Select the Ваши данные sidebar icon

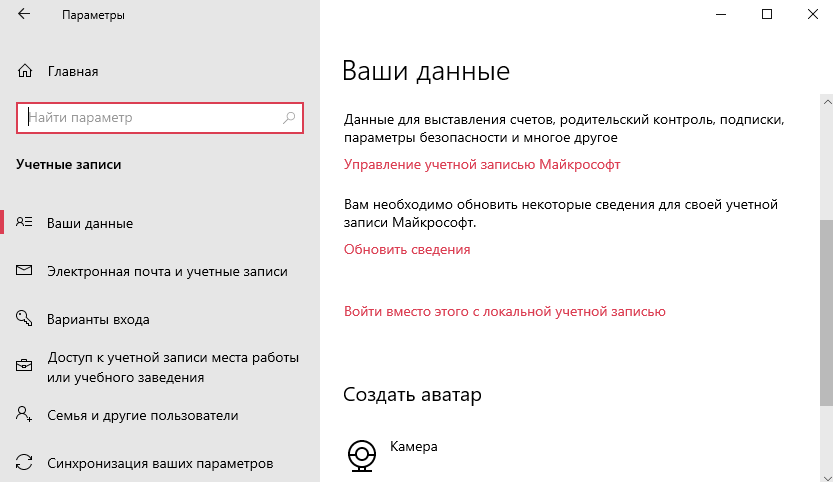[25, 223]
